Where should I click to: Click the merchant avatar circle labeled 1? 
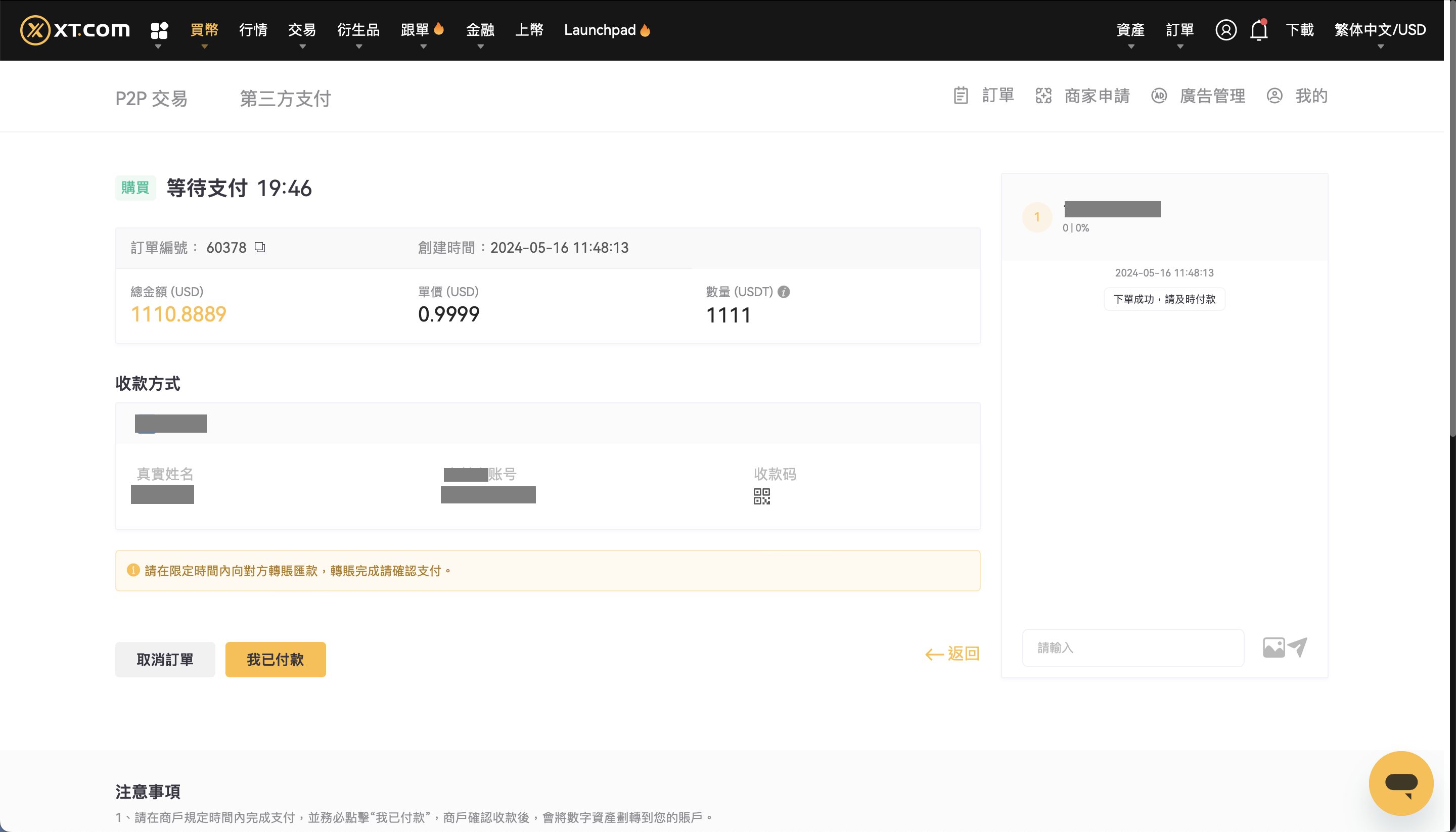[x=1037, y=217]
